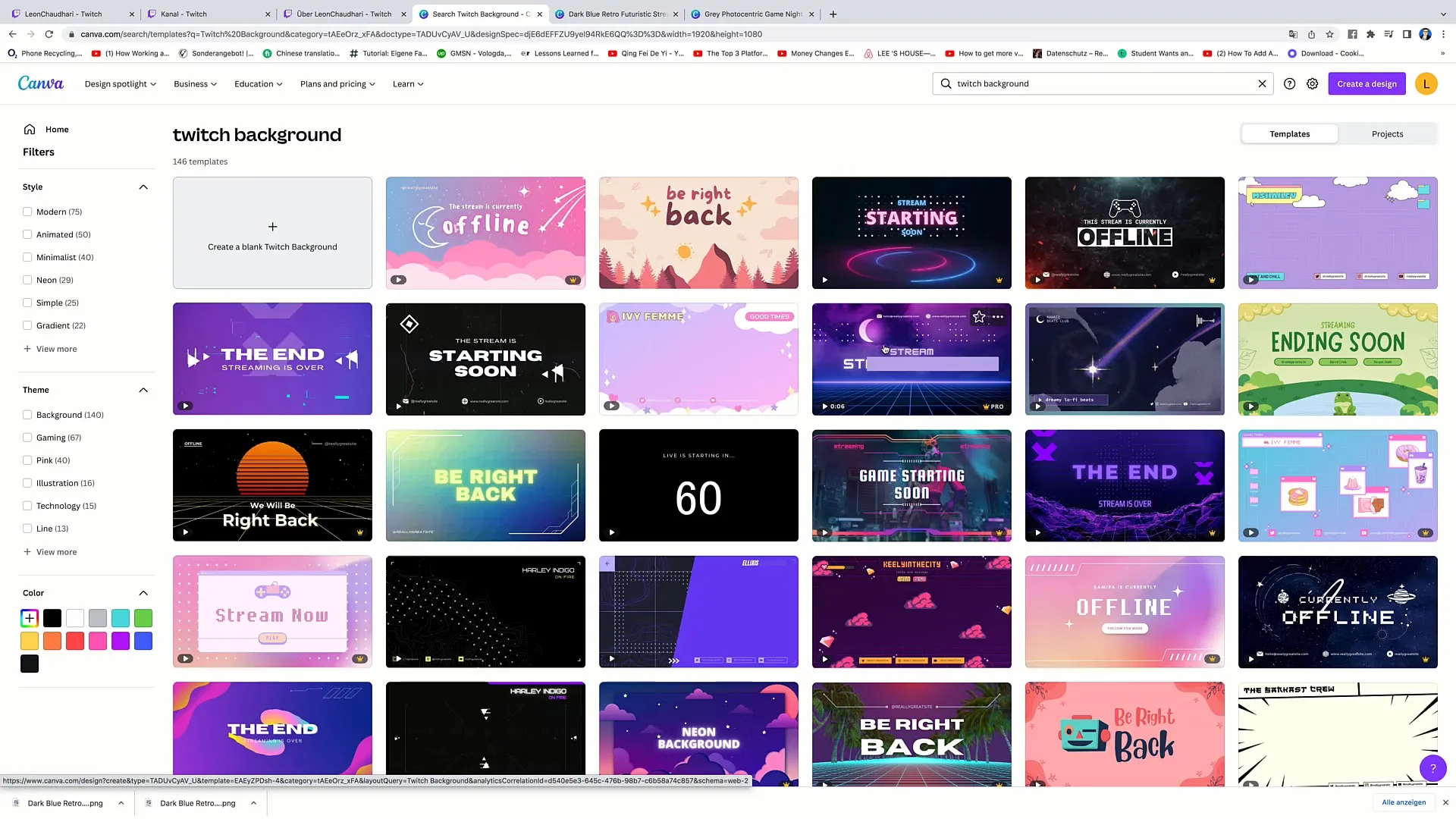Image resolution: width=1456 pixels, height=819 pixels.
Task: Click the 'Create a blank Twitch Background' button
Action: click(272, 232)
